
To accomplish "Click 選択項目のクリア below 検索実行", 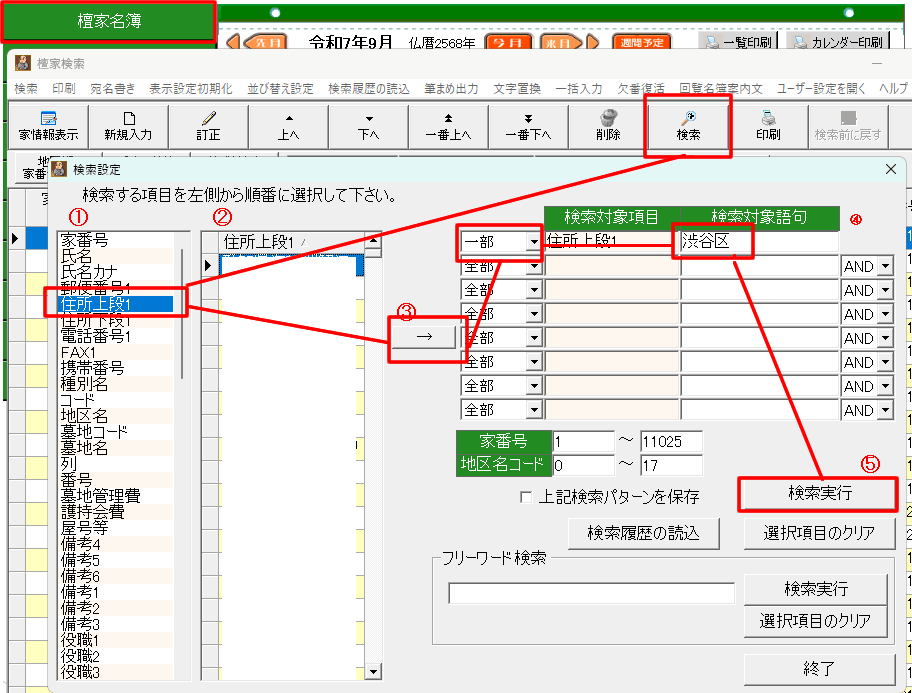I will [819, 533].
